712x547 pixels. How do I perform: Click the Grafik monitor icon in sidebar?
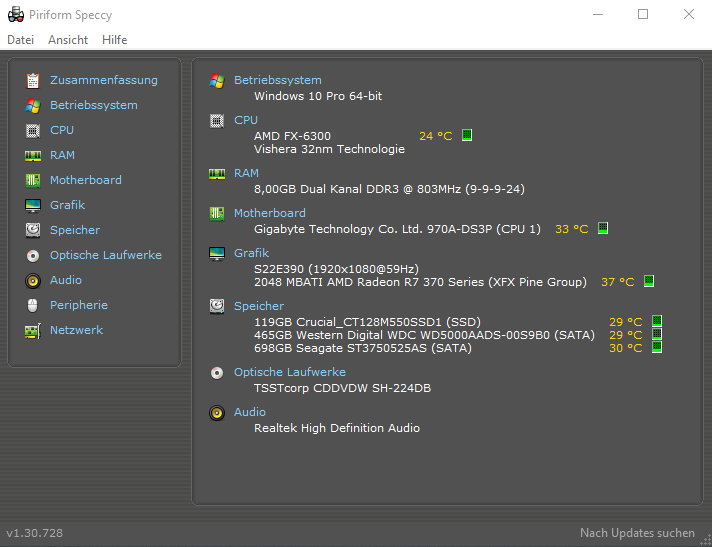[33, 206]
